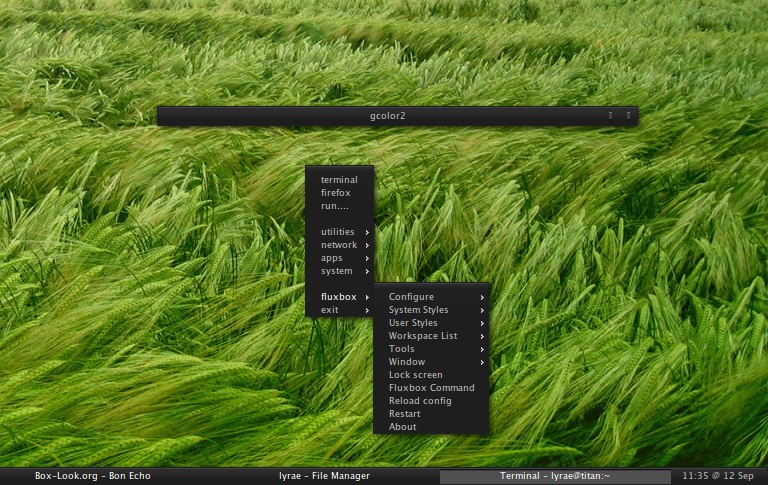Expand the exit submenu arrow

[367, 310]
